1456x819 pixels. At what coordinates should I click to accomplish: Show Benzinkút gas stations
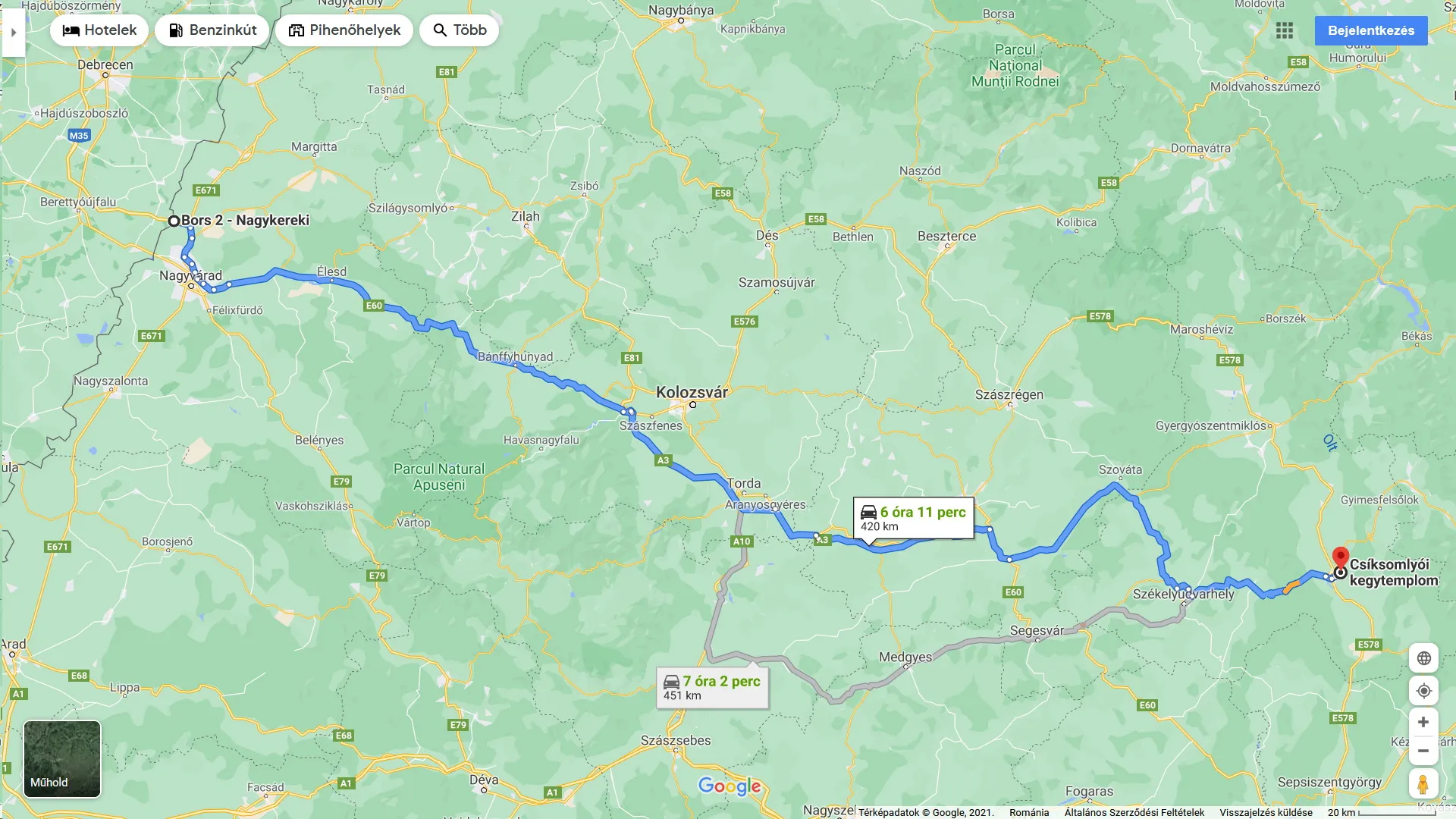pos(212,30)
